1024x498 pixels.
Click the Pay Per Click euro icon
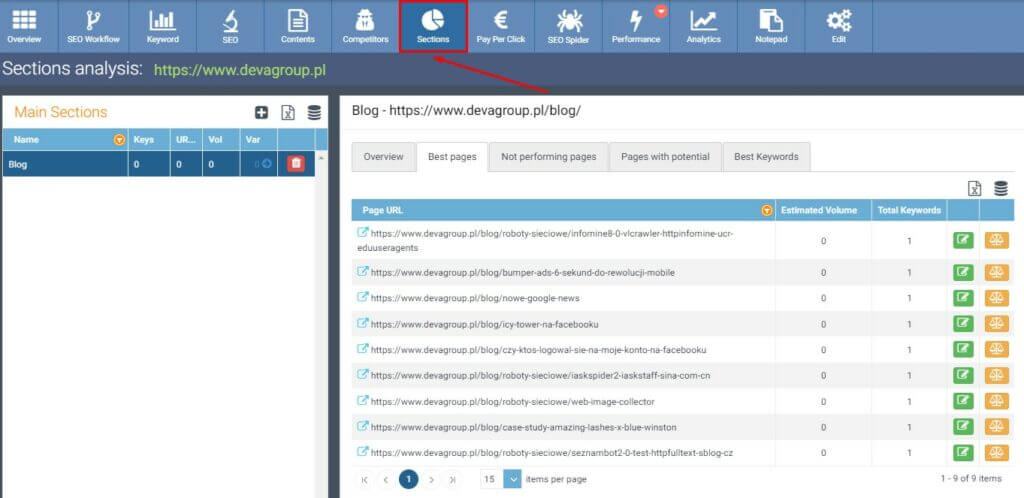[500, 26]
